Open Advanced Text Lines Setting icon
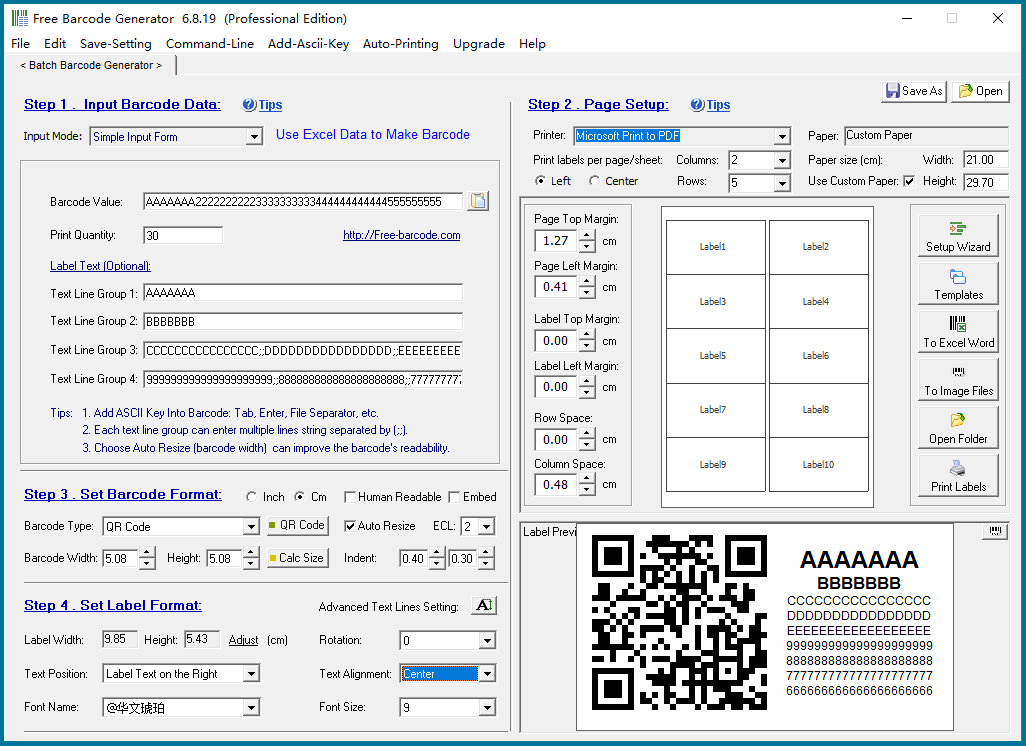This screenshot has width=1026, height=746. [x=484, y=605]
